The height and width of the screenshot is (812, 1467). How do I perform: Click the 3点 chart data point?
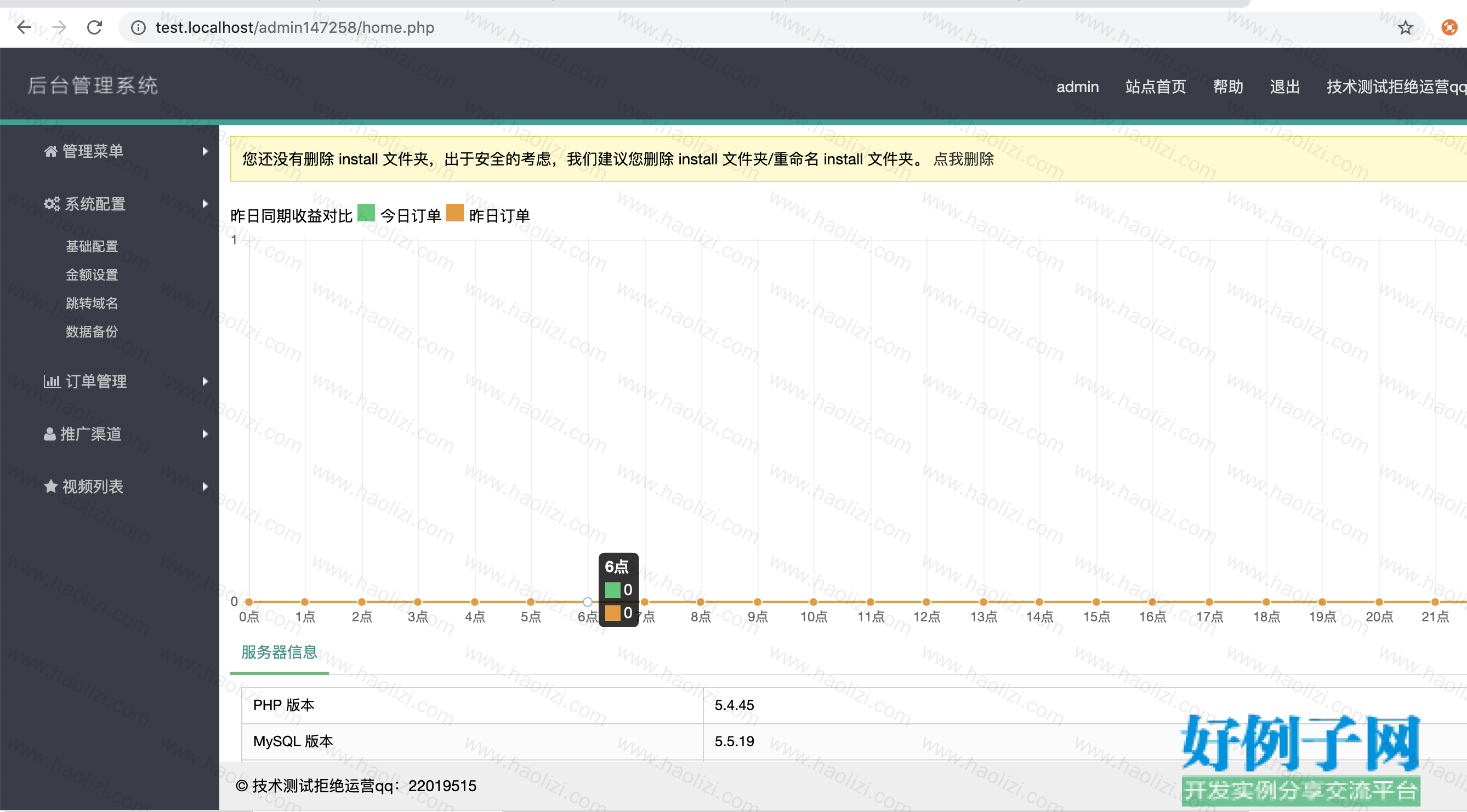pos(418,602)
